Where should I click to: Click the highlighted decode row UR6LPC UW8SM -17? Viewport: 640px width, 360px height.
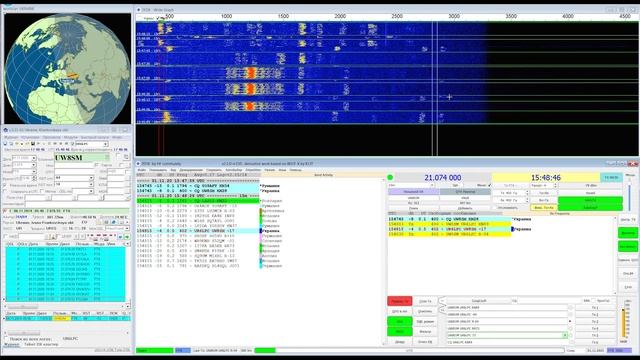click(198, 231)
